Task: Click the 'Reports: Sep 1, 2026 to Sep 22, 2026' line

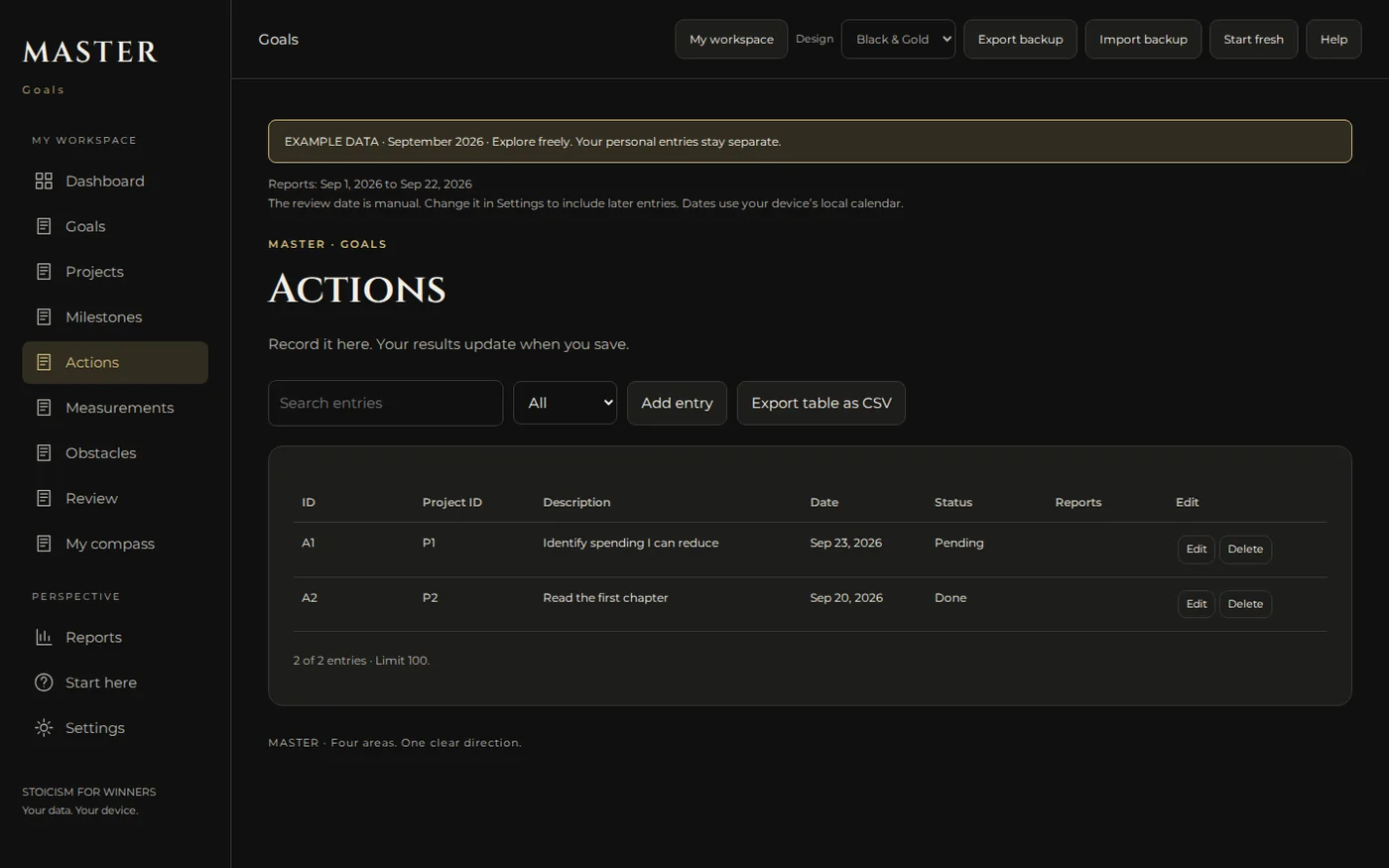Action: 370,185
